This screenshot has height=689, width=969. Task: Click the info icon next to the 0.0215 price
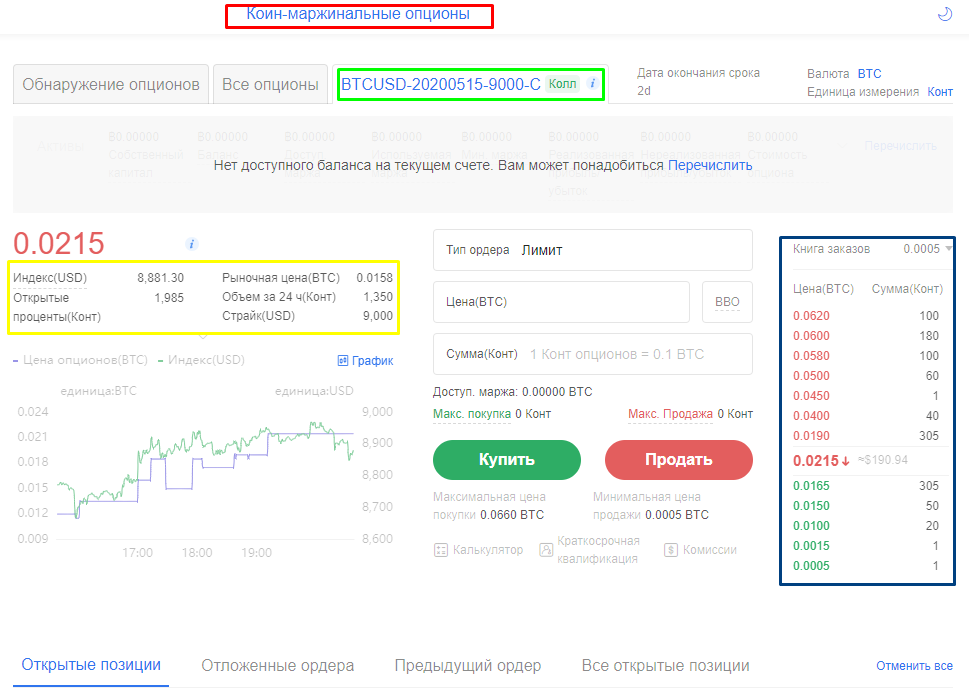point(192,244)
